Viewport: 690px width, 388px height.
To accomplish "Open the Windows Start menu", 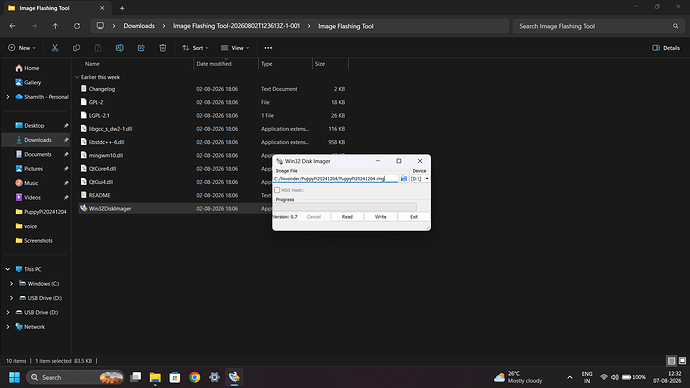I will (14, 377).
